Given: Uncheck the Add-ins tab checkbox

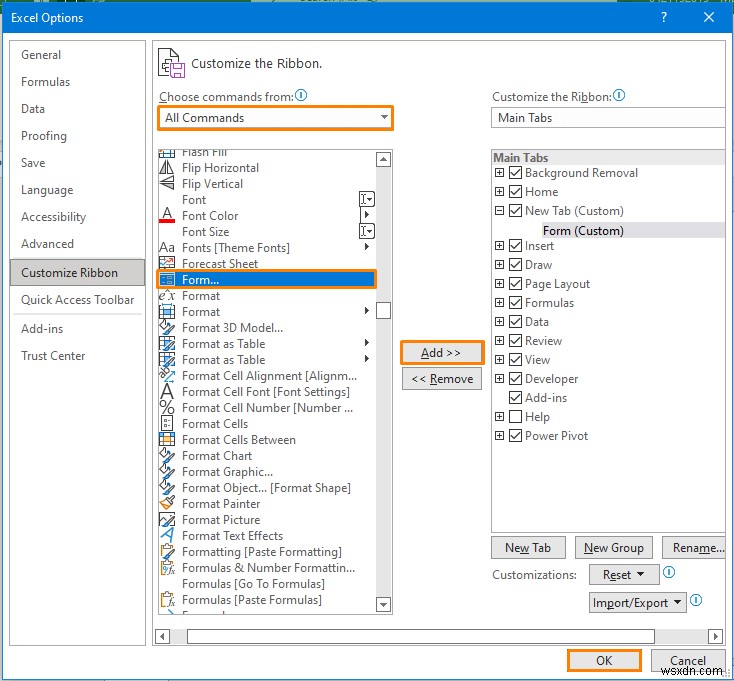Looking at the screenshot, I should (515, 397).
